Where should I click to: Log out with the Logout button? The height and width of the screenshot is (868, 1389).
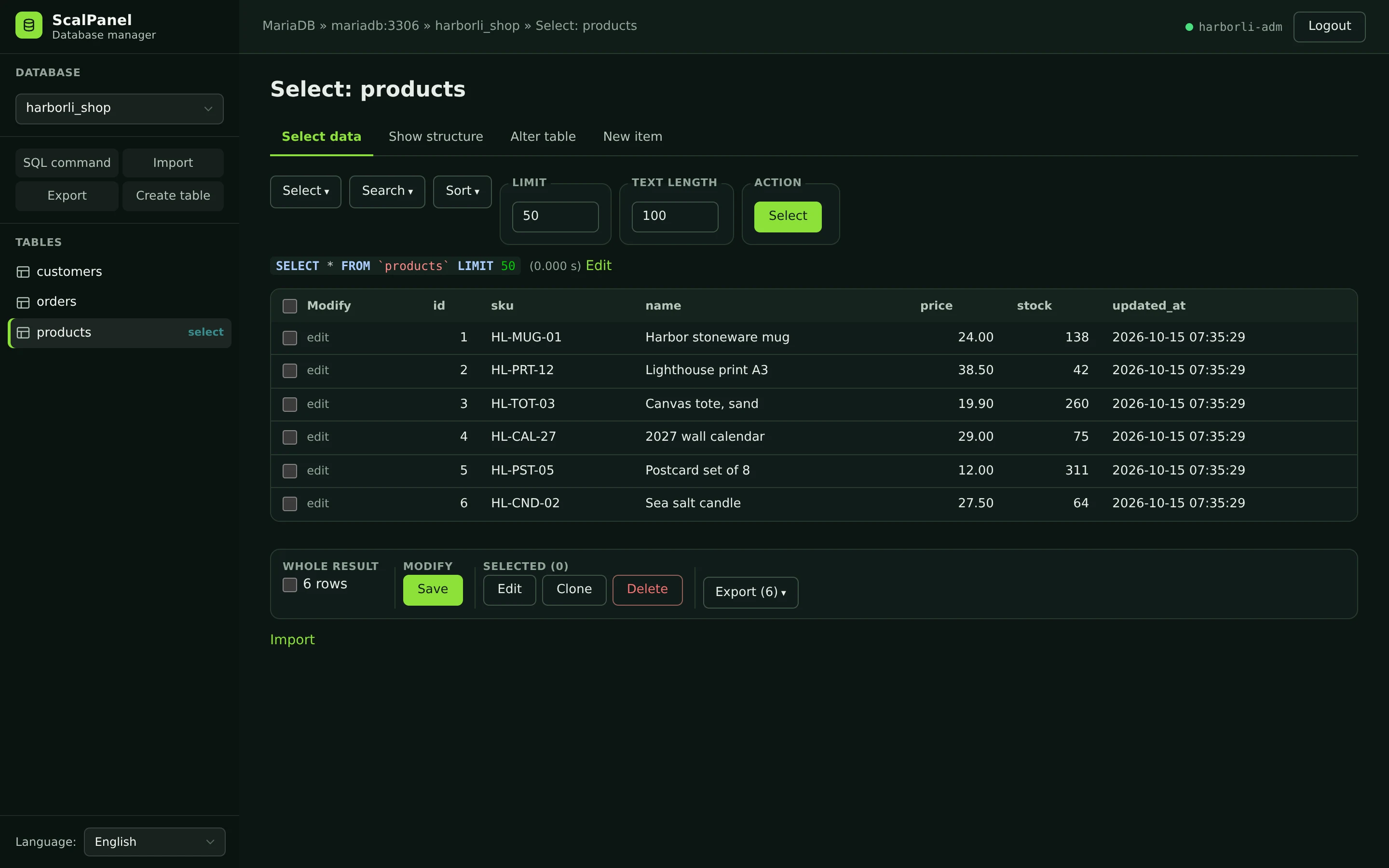[x=1329, y=27]
